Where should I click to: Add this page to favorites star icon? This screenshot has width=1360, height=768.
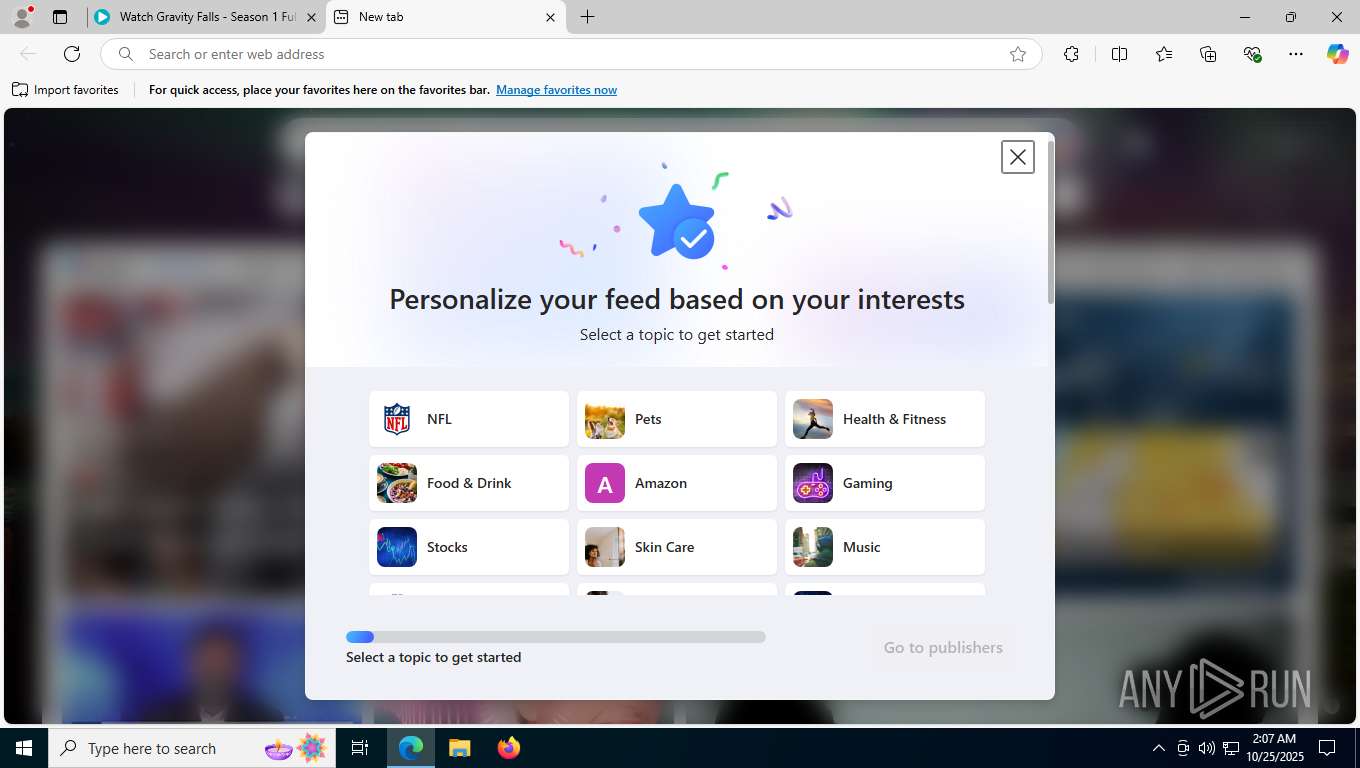(x=1017, y=54)
